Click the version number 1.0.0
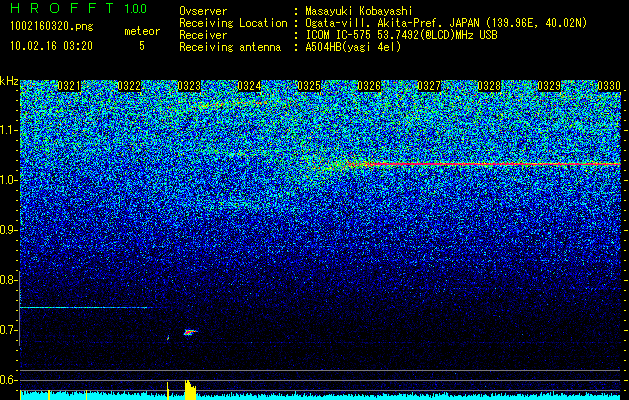Viewport: 629px width, 400px height. click(x=135, y=9)
